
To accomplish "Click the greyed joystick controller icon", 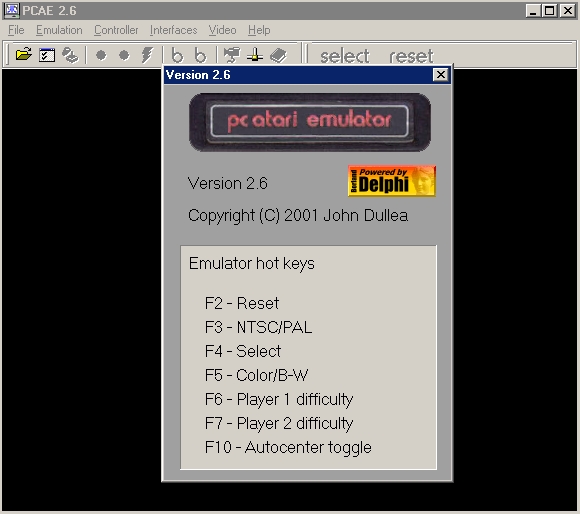I will click(x=70, y=55).
